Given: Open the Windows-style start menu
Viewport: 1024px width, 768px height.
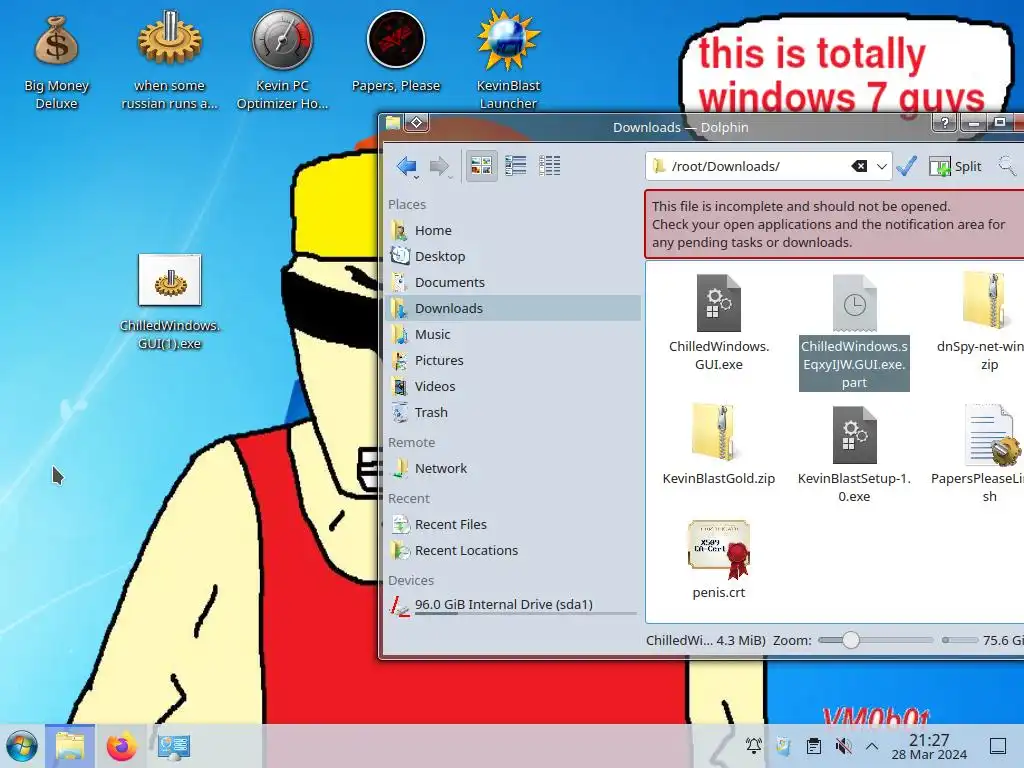Looking at the screenshot, I should coord(22,746).
